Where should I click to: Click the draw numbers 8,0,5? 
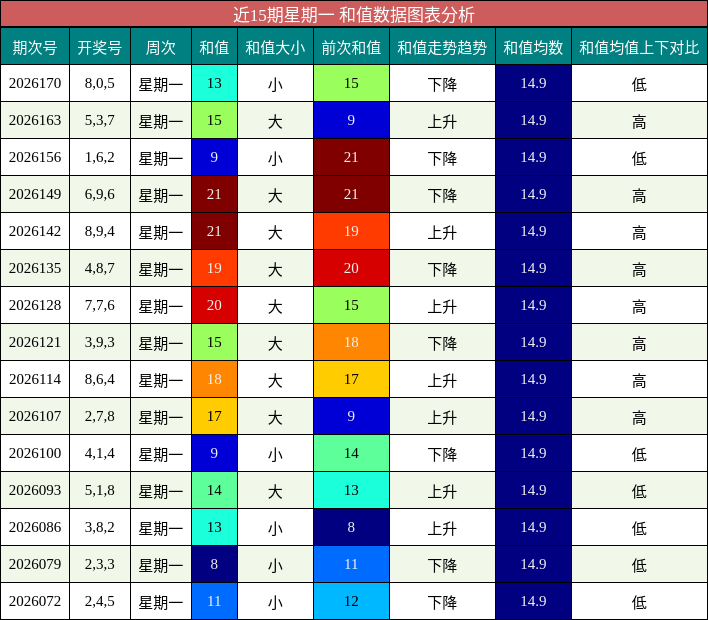[x=99, y=83]
